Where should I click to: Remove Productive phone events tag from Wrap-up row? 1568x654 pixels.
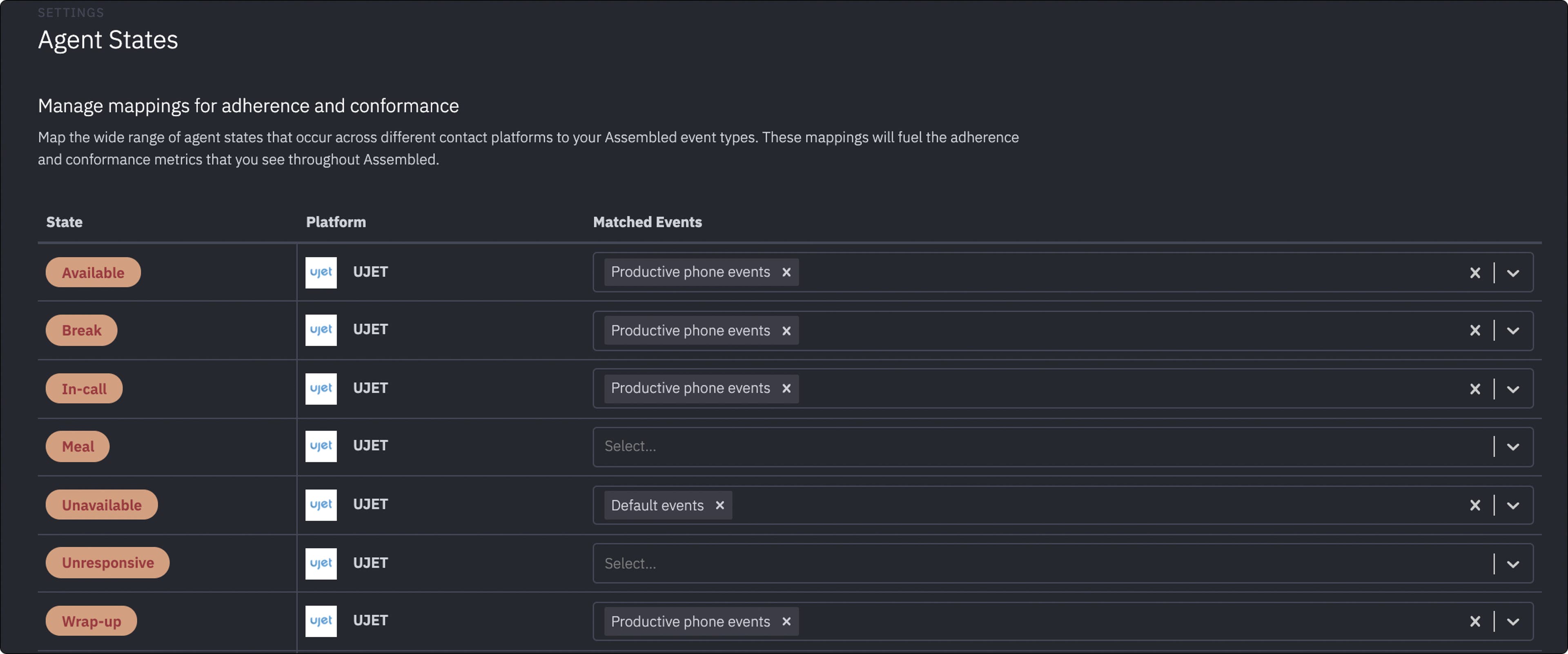click(786, 621)
